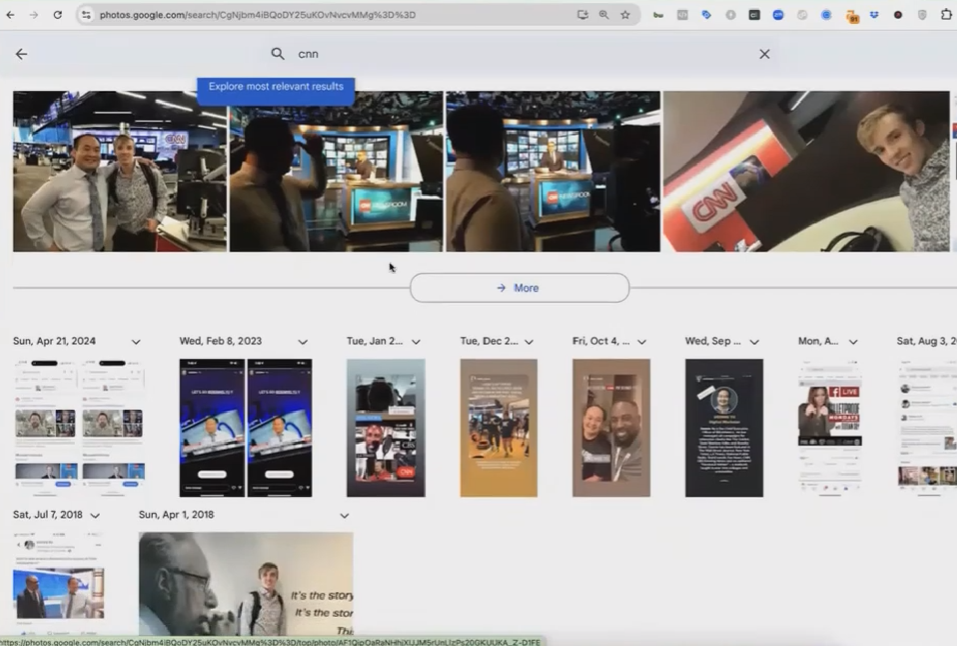The width and height of the screenshot is (957, 646).
Task: Go back using the browser back arrow
Action: pyautogui.click(x=10, y=15)
